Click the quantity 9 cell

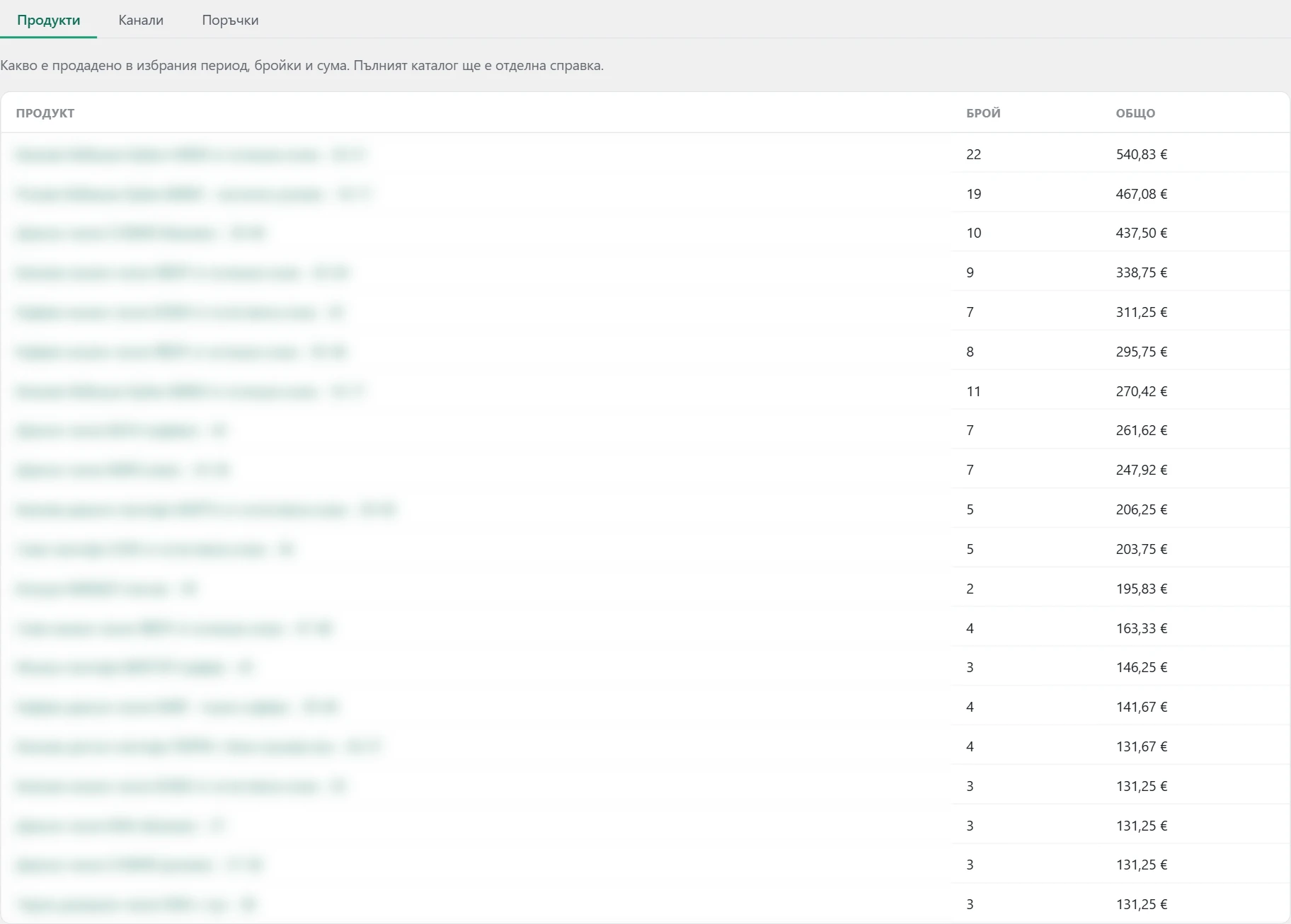tap(970, 272)
